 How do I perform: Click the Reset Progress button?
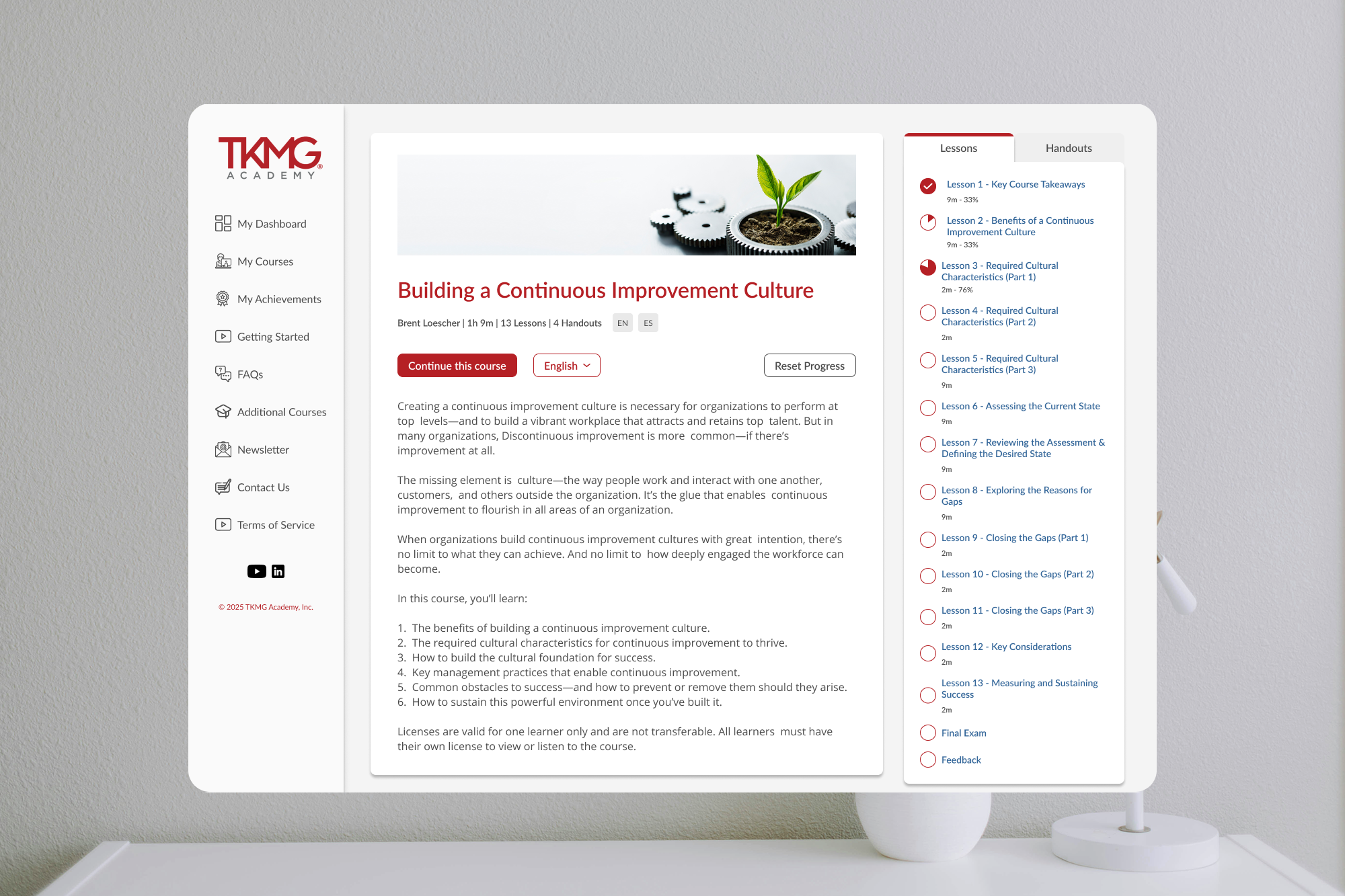pos(809,366)
